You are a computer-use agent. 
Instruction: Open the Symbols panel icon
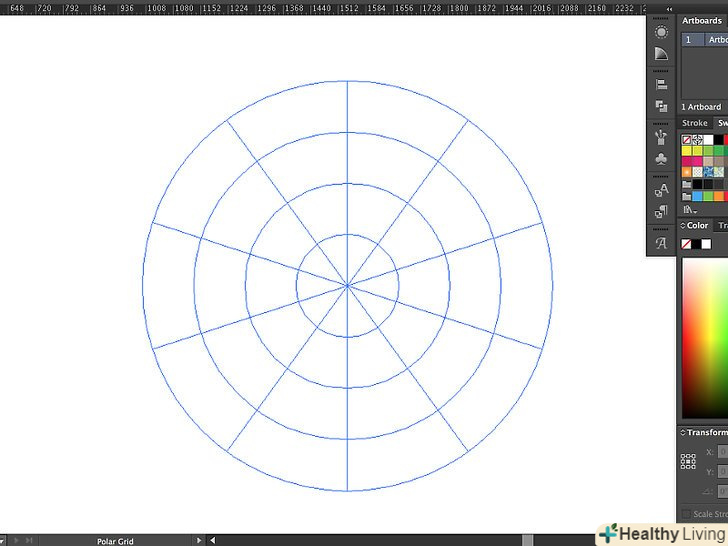(x=661, y=159)
